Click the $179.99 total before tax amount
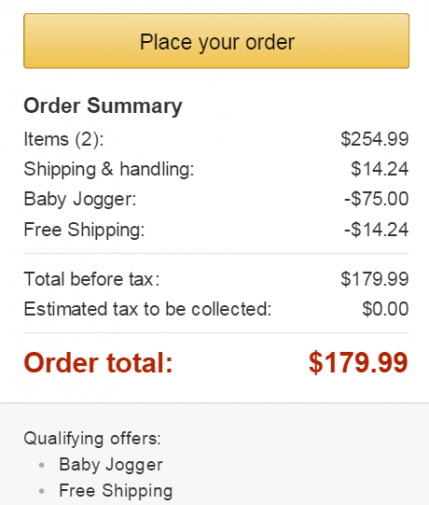Image resolution: width=429 pixels, height=505 pixels. coord(375,279)
